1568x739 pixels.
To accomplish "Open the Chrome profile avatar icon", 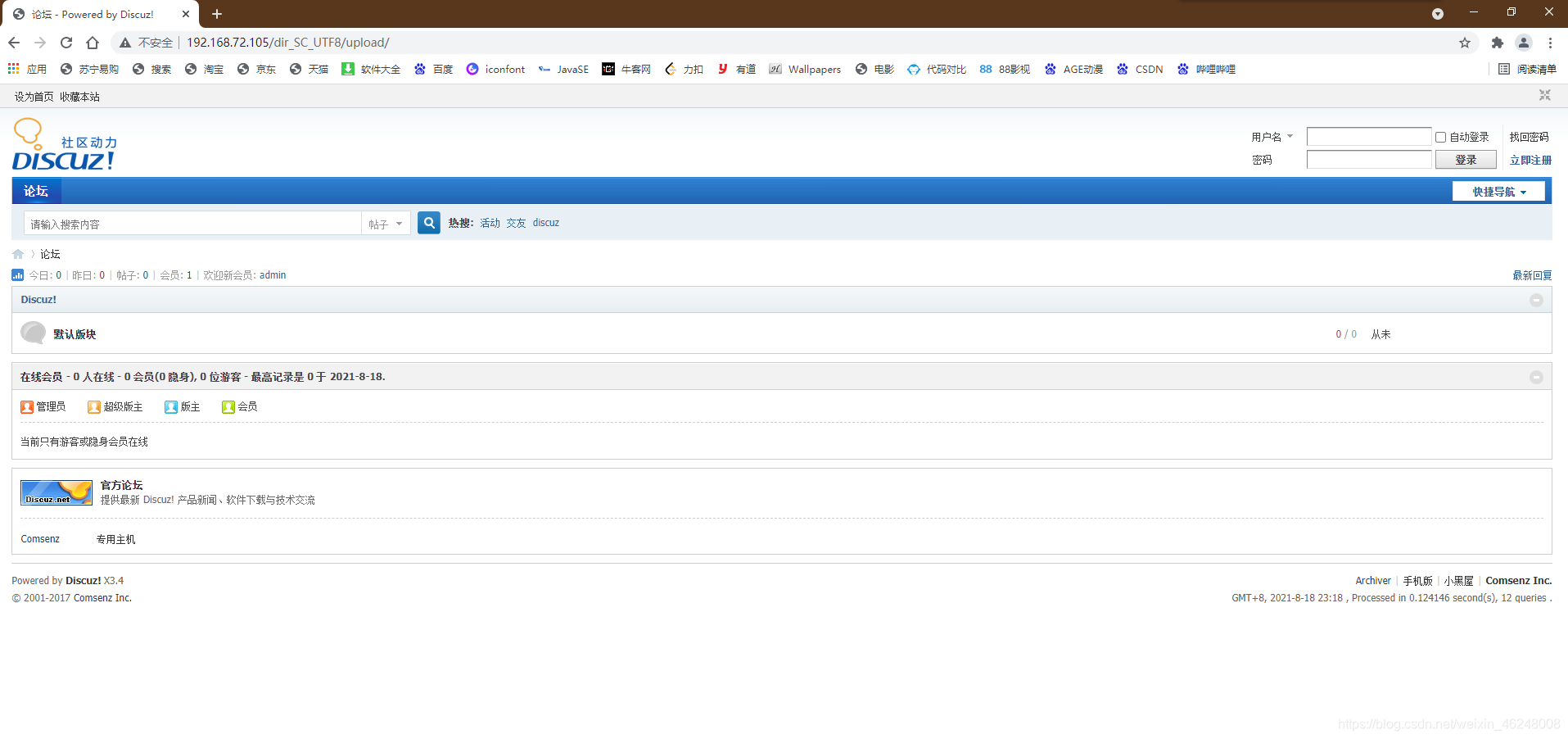I will click(1524, 43).
